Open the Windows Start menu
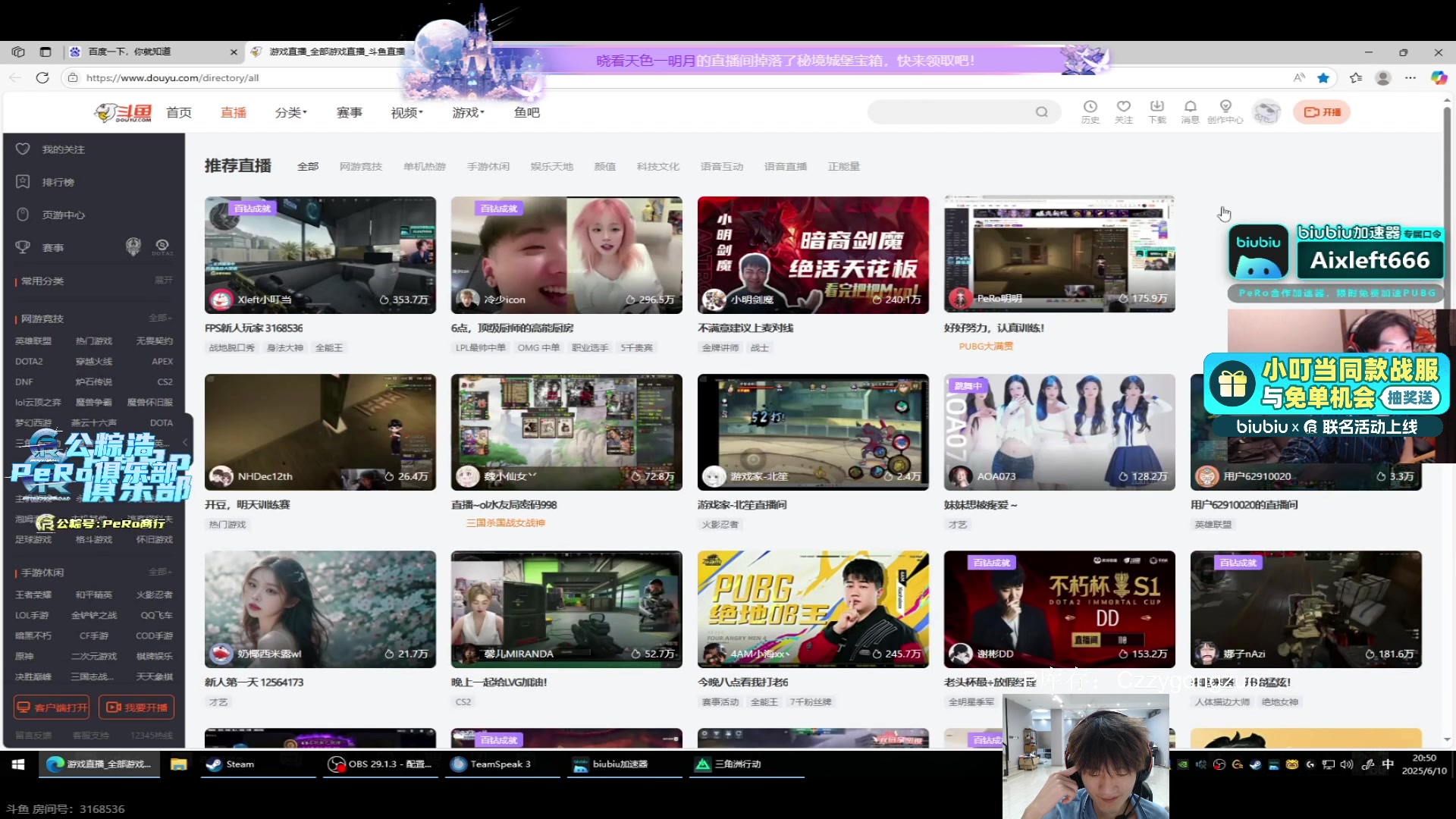Screen dimensions: 1456x819 click(x=18, y=764)
